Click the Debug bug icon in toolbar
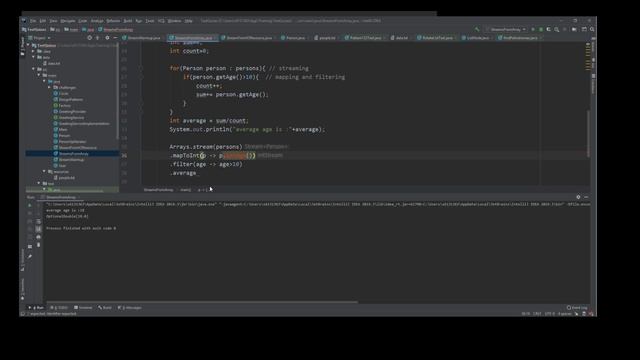This screenshot has height=360, width=640. pos(541,29)
